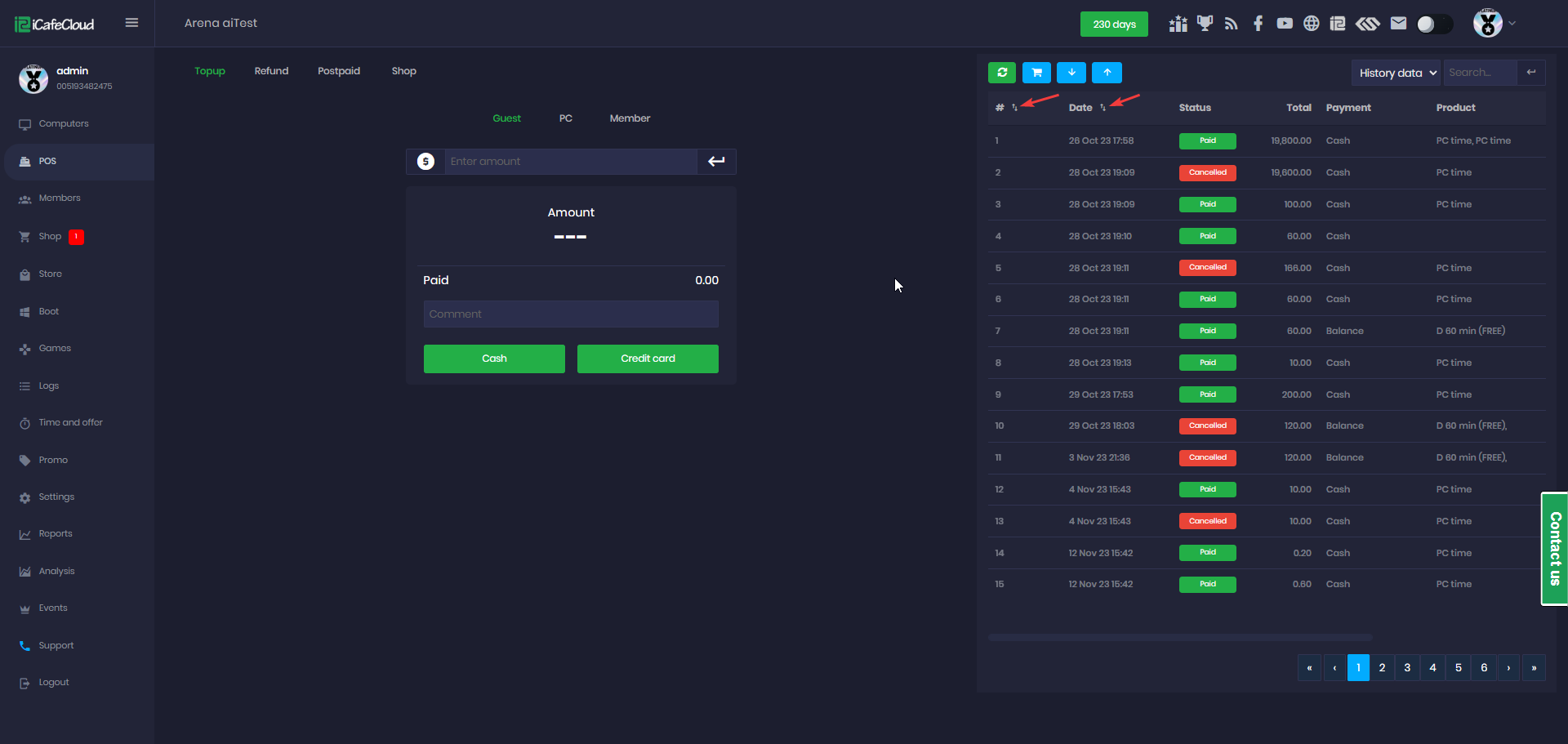
Task: Click the blue down-arrow button
Action: click(x=1071, y=73)
